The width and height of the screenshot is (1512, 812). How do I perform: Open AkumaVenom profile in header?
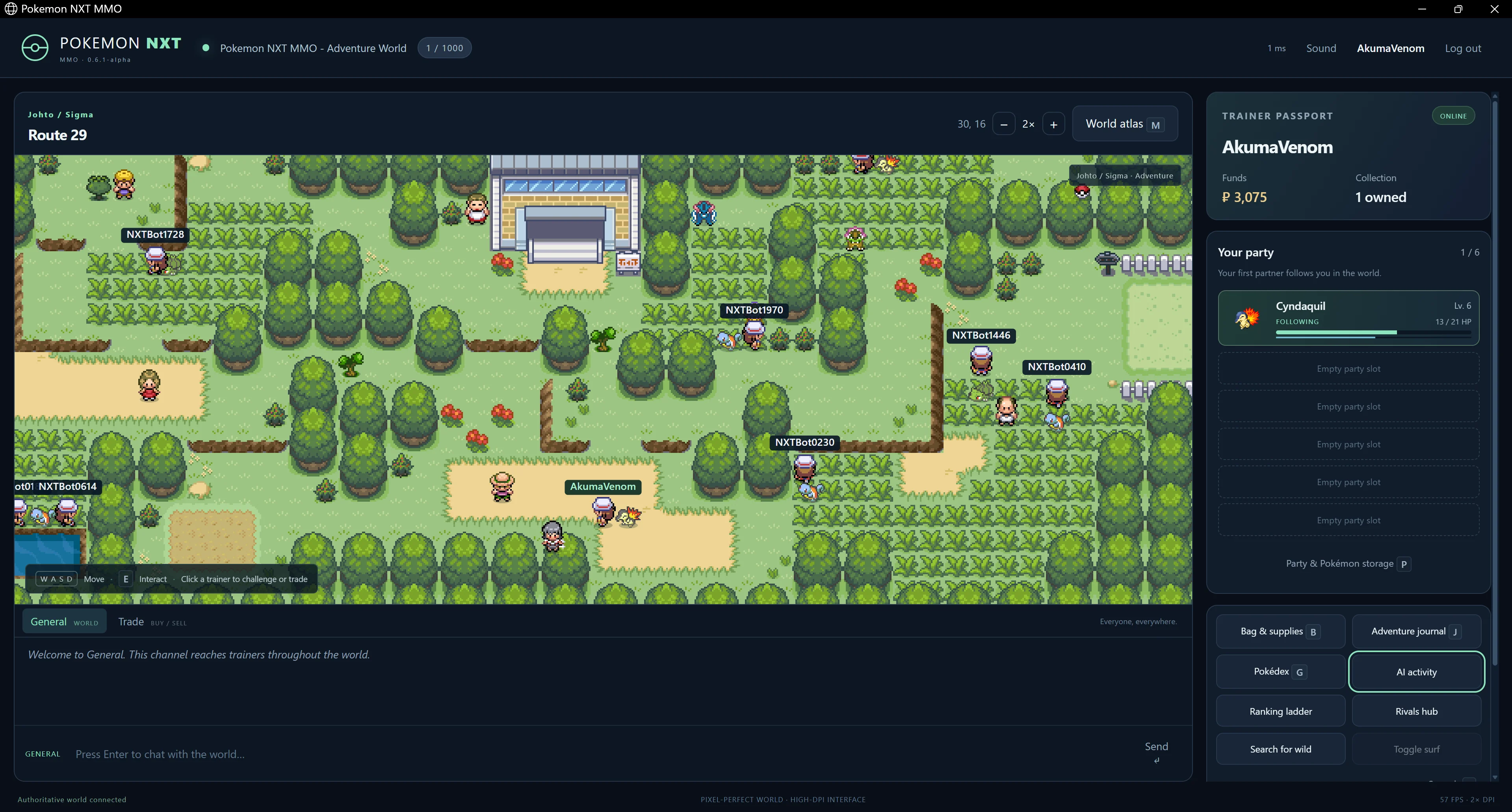1390,48
